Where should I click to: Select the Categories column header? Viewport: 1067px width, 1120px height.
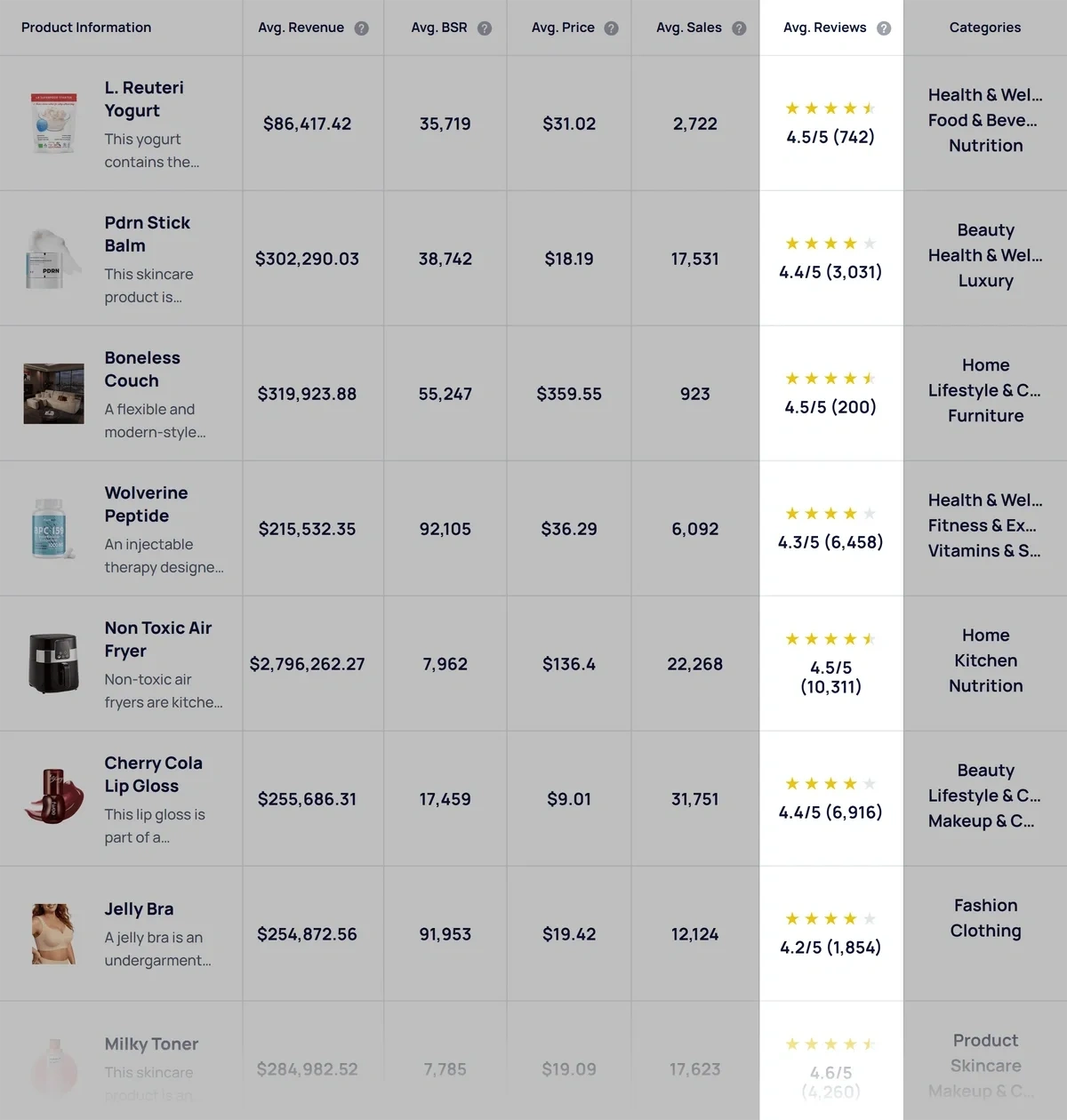pyautogui.click(x=985, y=28)
